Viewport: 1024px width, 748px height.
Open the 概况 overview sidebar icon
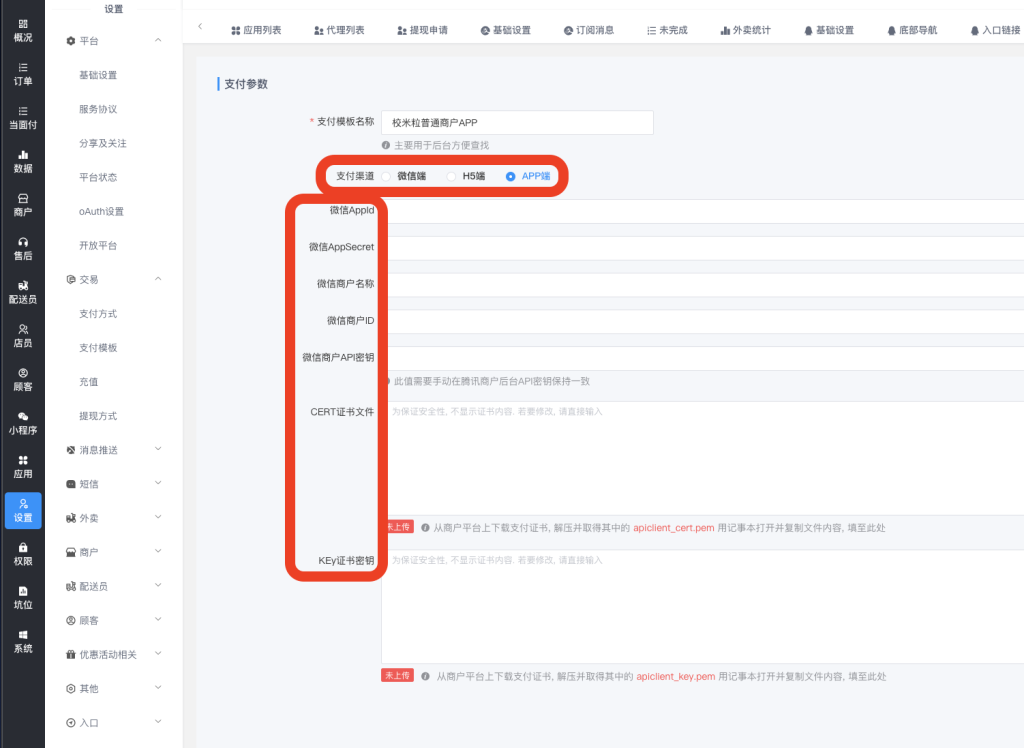pos(22,30)
